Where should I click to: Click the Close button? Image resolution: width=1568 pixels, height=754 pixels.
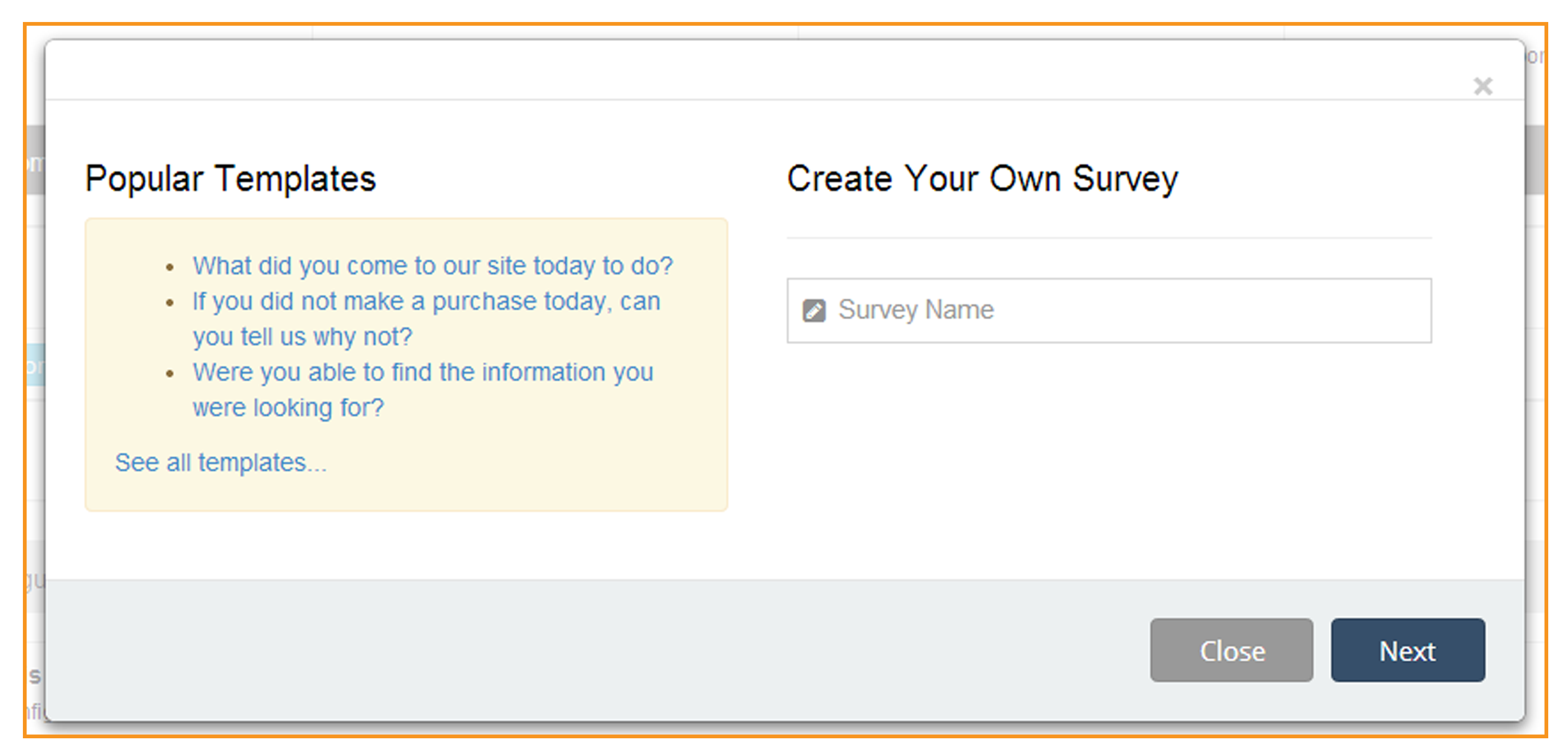coord(1232,651)
